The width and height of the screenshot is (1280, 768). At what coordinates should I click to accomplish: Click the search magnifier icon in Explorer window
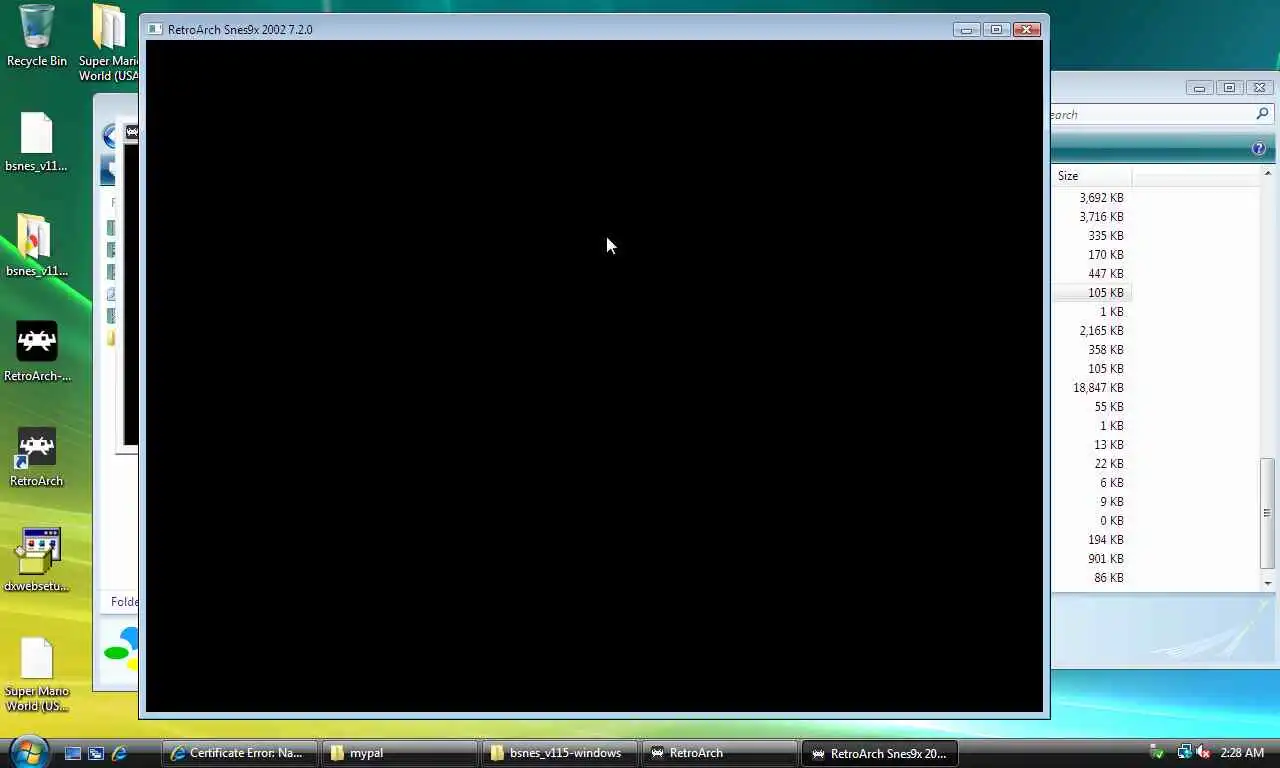point(1262,114)
